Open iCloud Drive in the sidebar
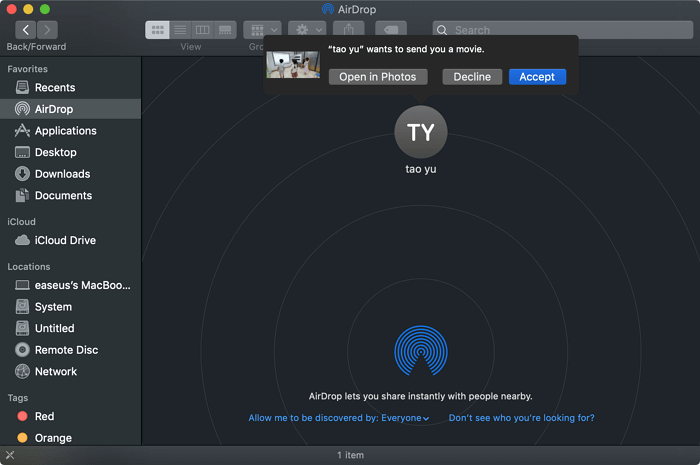 tap(65, 240)
